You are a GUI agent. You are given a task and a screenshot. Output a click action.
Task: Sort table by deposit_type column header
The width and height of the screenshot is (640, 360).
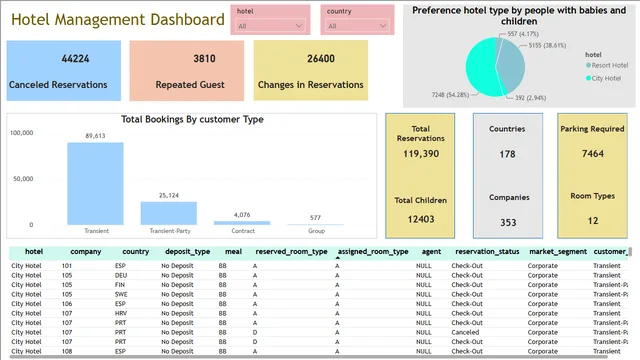187,251
